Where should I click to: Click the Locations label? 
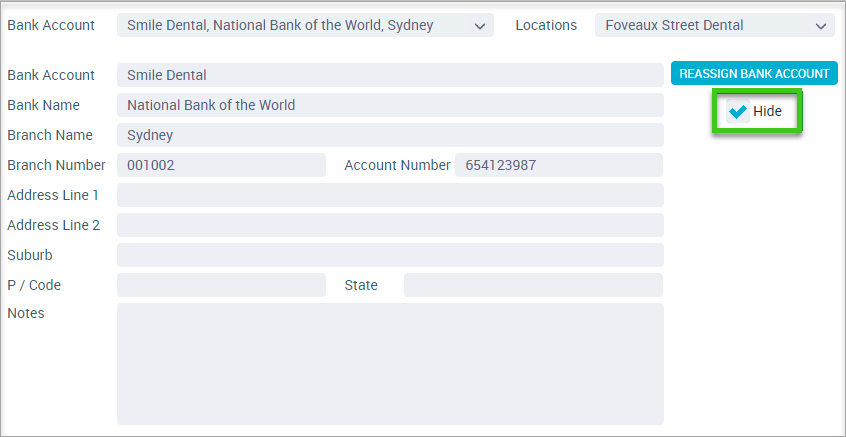pos(546,25)
